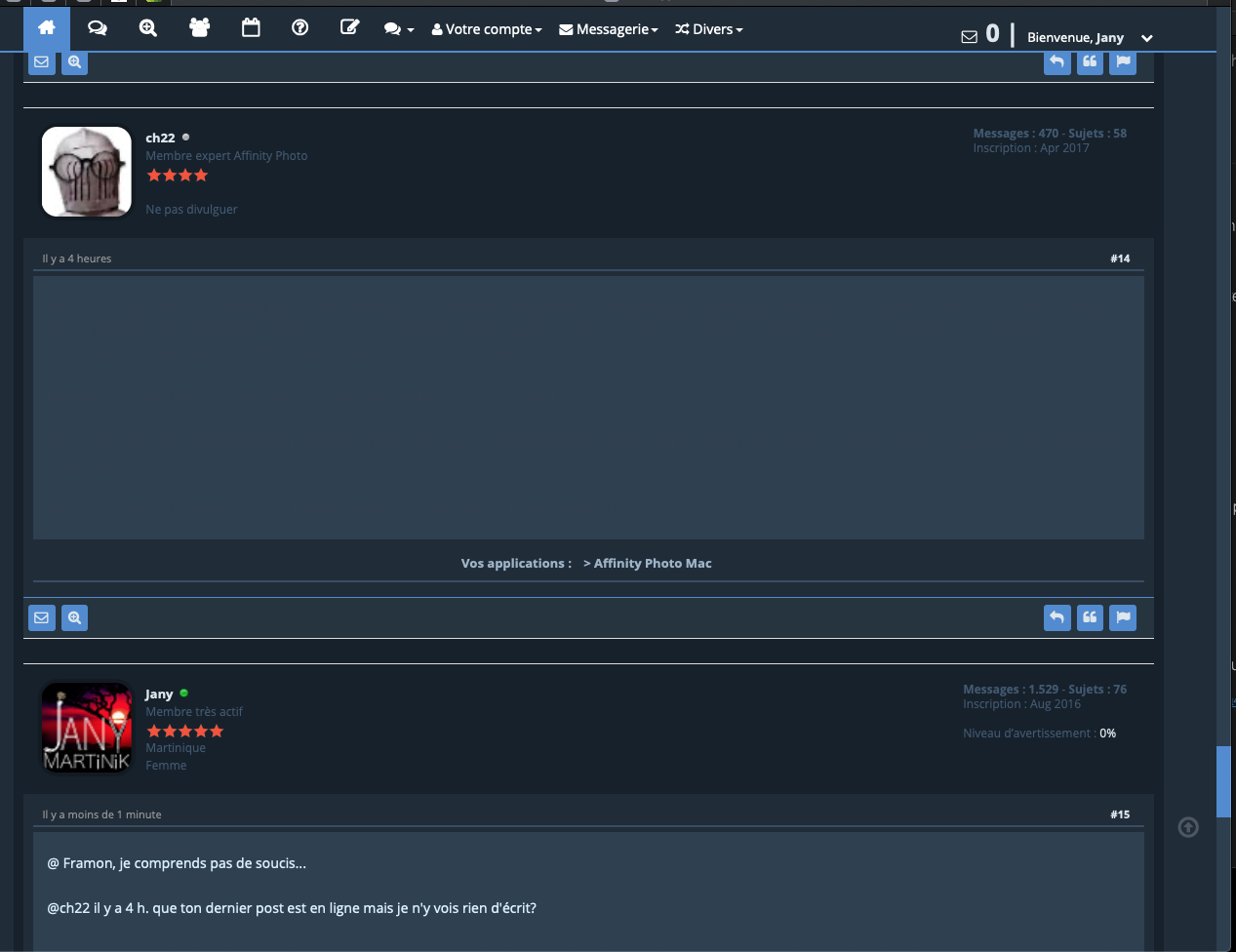Send message icon above ch22's post
Image resolution: width=1236 pixels, height=952 pixels.
(42, 62)
